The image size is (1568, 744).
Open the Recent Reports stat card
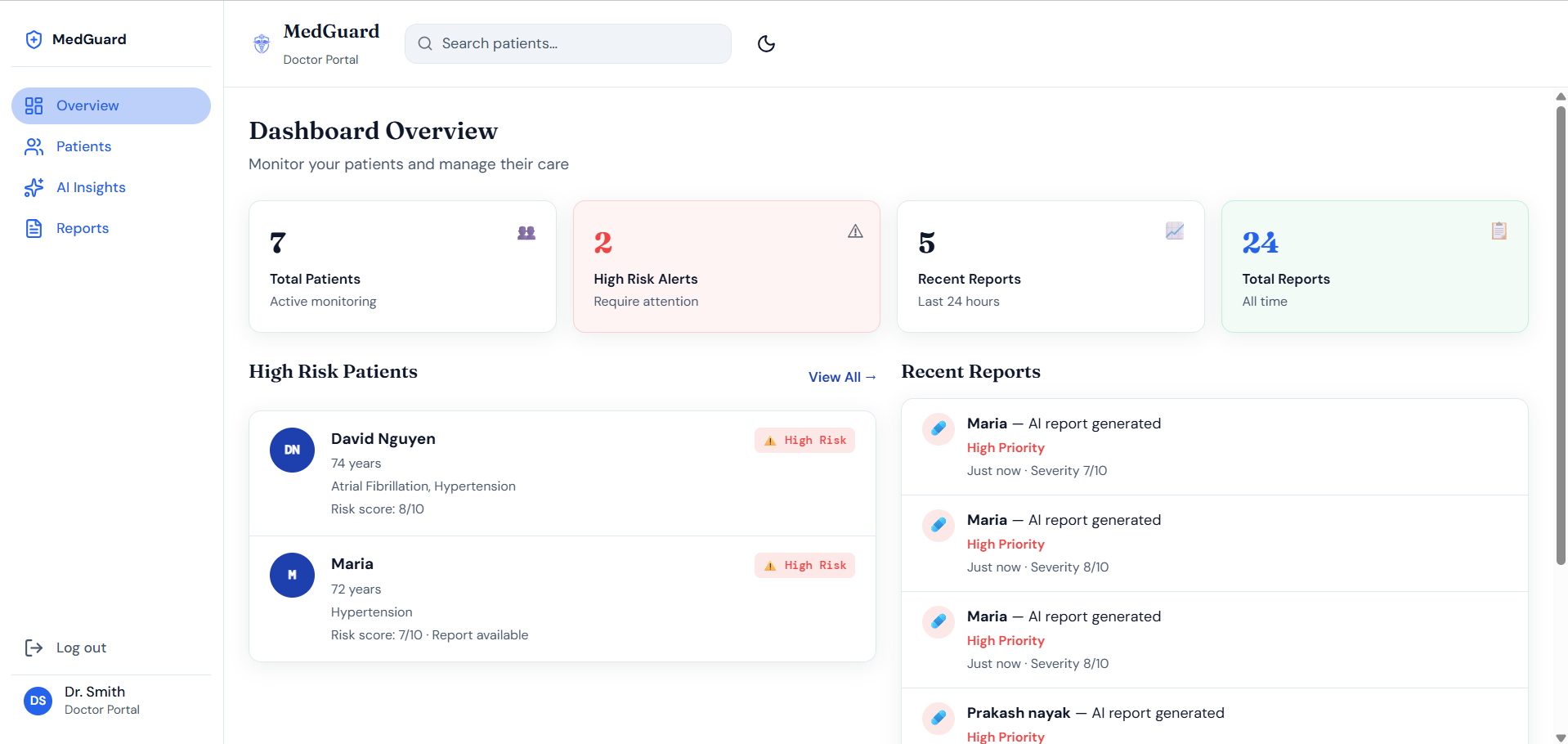1051,267
